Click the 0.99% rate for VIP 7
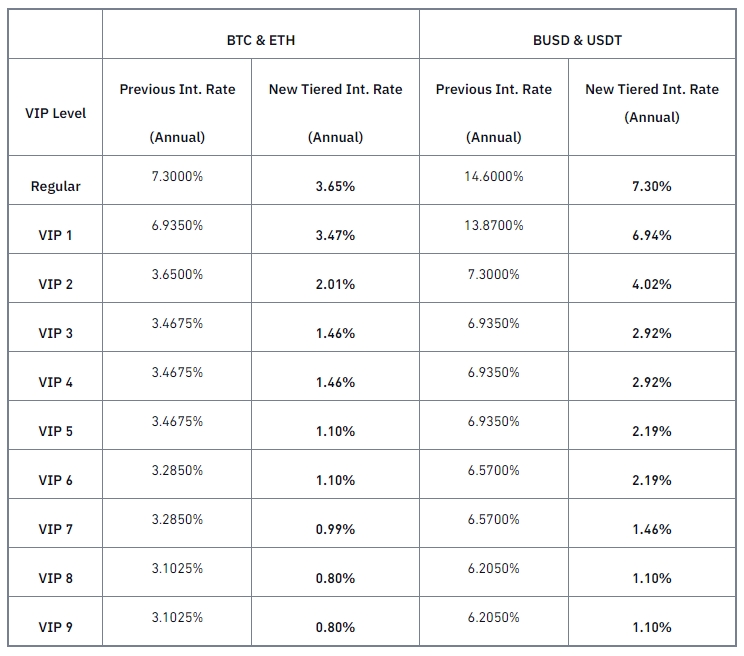 click(335, 529)
